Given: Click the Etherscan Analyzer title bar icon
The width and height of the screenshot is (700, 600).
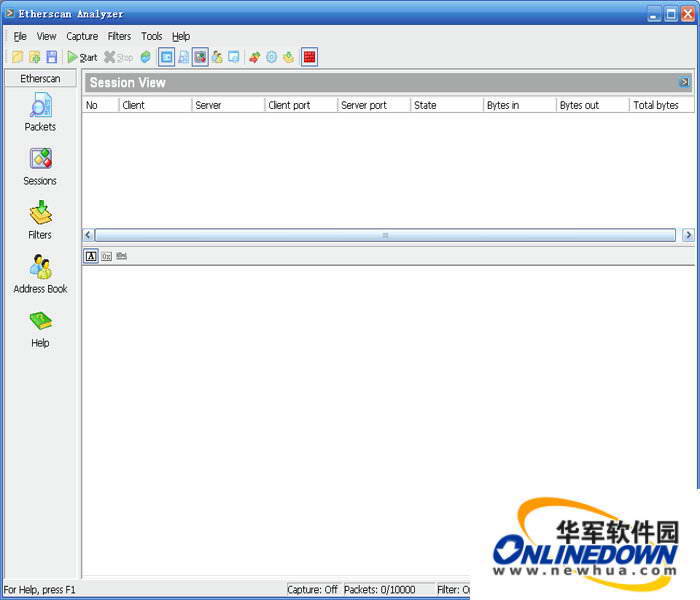Looking at the screenshot, I should 9,13.
